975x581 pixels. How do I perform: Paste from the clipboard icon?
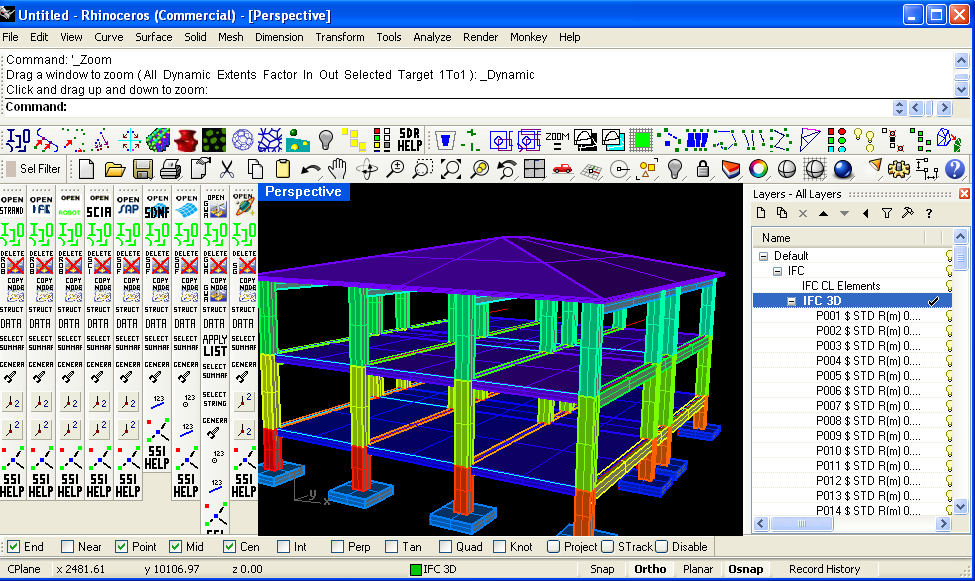click(283, 169)
